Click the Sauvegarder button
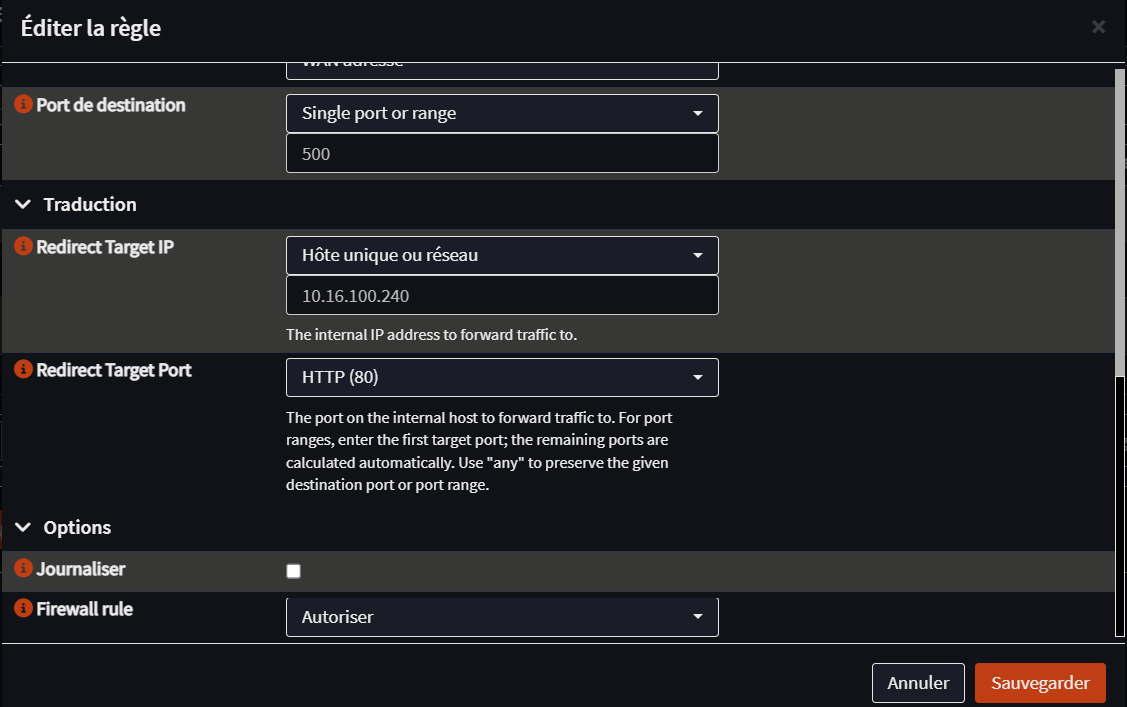 pos(1040,683)
